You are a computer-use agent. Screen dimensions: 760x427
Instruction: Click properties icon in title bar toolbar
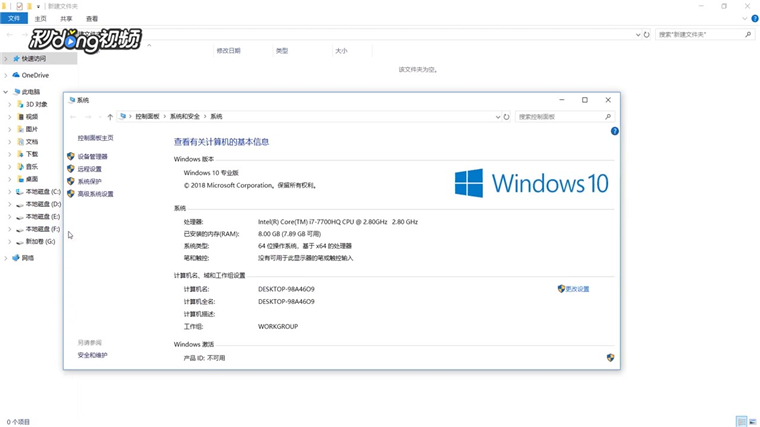pos(19,6)
